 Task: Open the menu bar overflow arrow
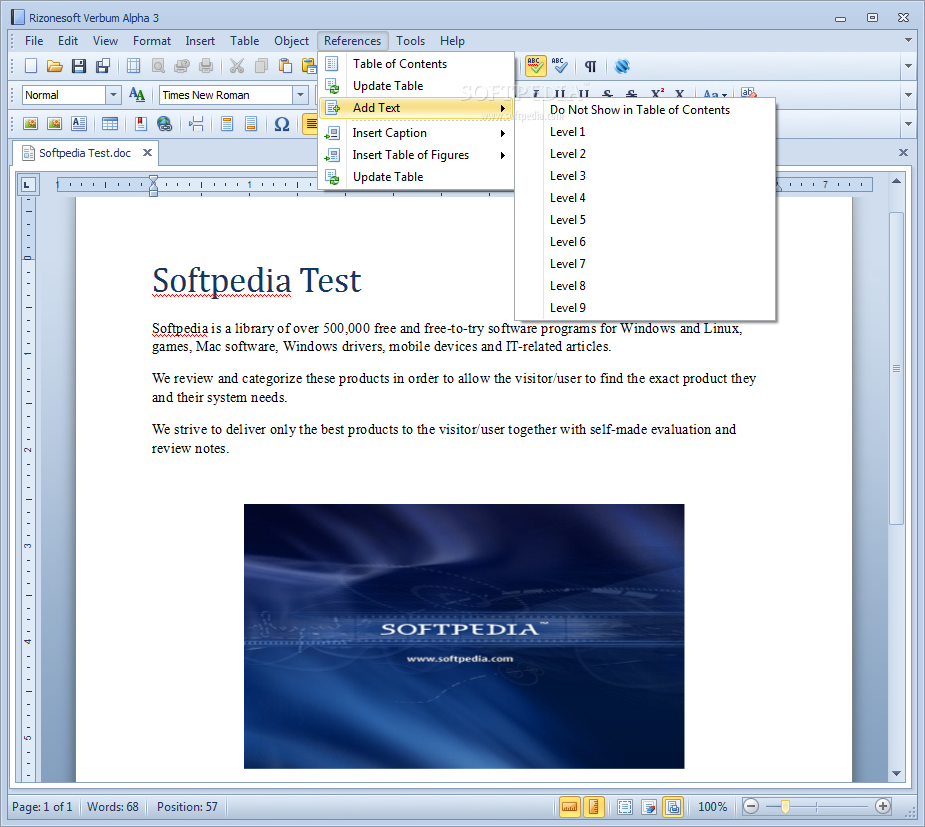908,40
